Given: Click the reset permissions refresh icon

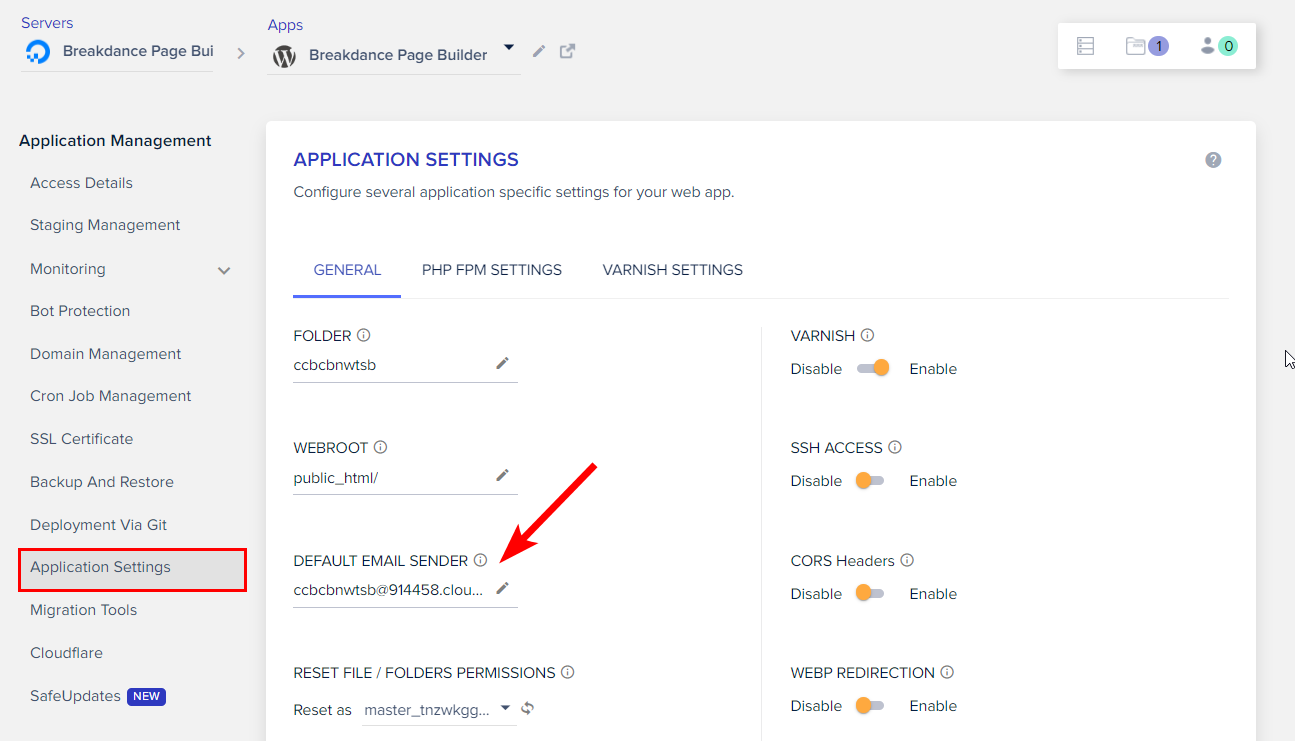Looking at the screenshot, I should [528, 709].
